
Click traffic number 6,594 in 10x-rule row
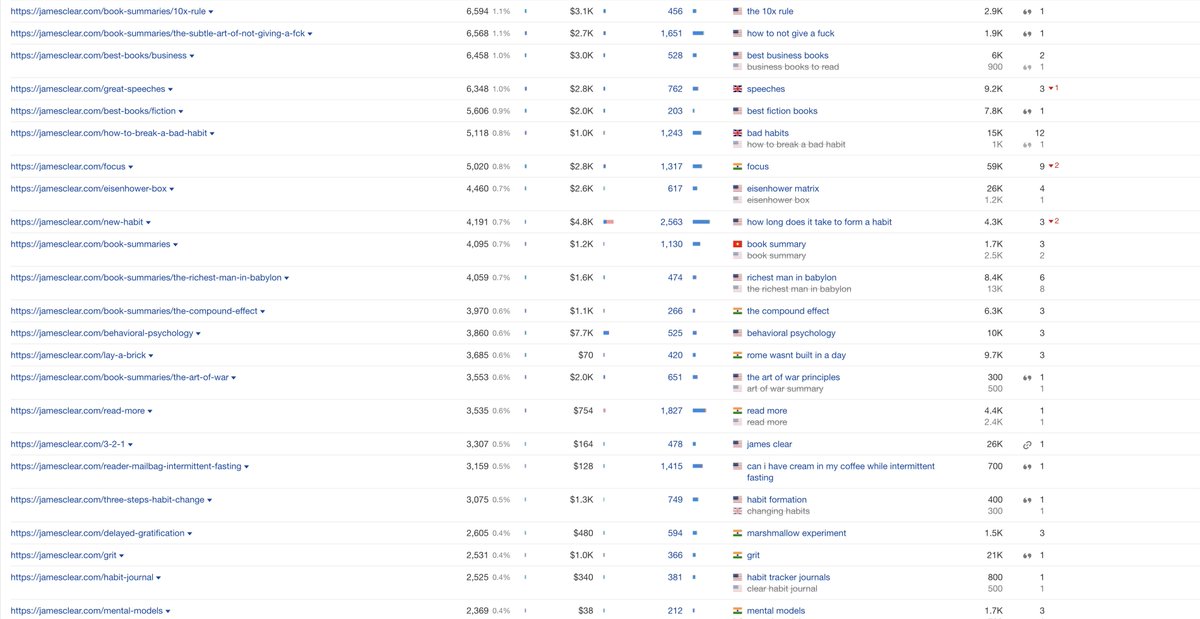coord(477,12)
